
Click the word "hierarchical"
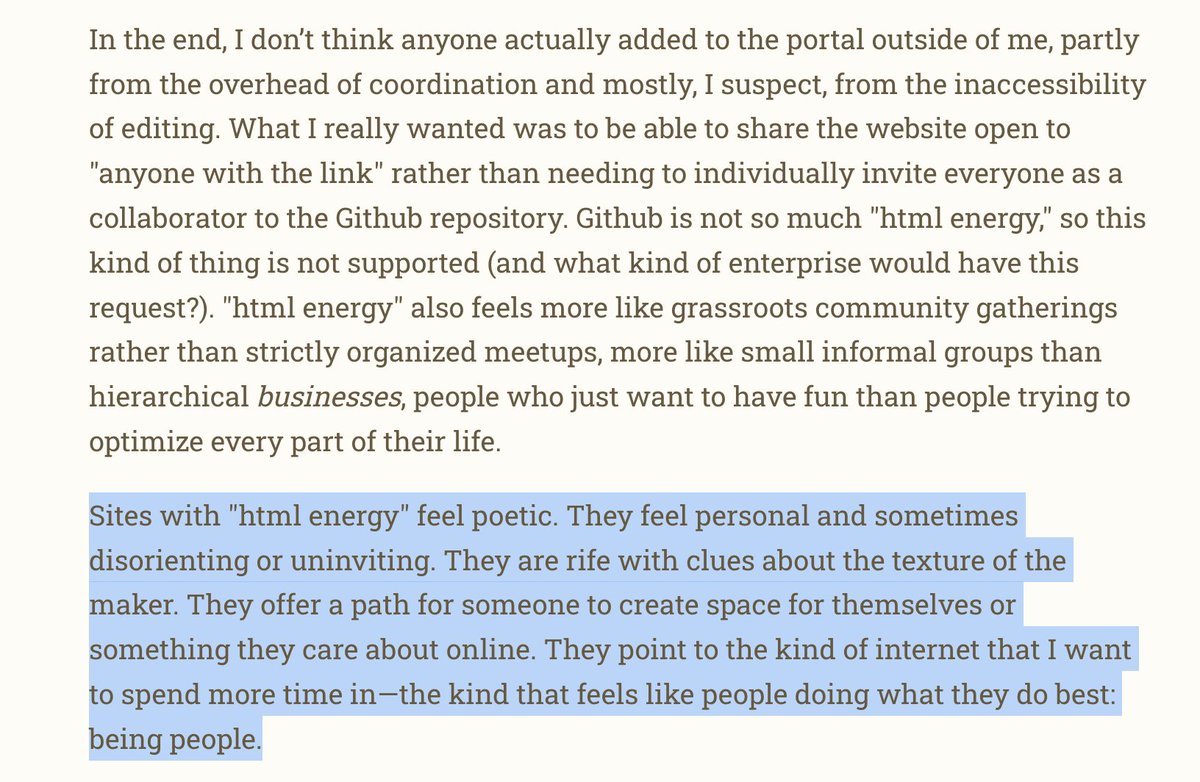click(166, 399)
